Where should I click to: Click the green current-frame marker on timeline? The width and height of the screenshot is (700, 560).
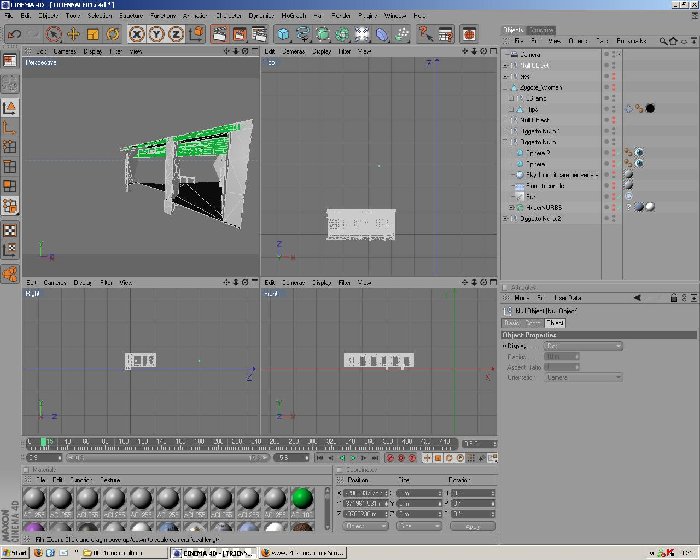pyautogui.click(x=43, y=442)
